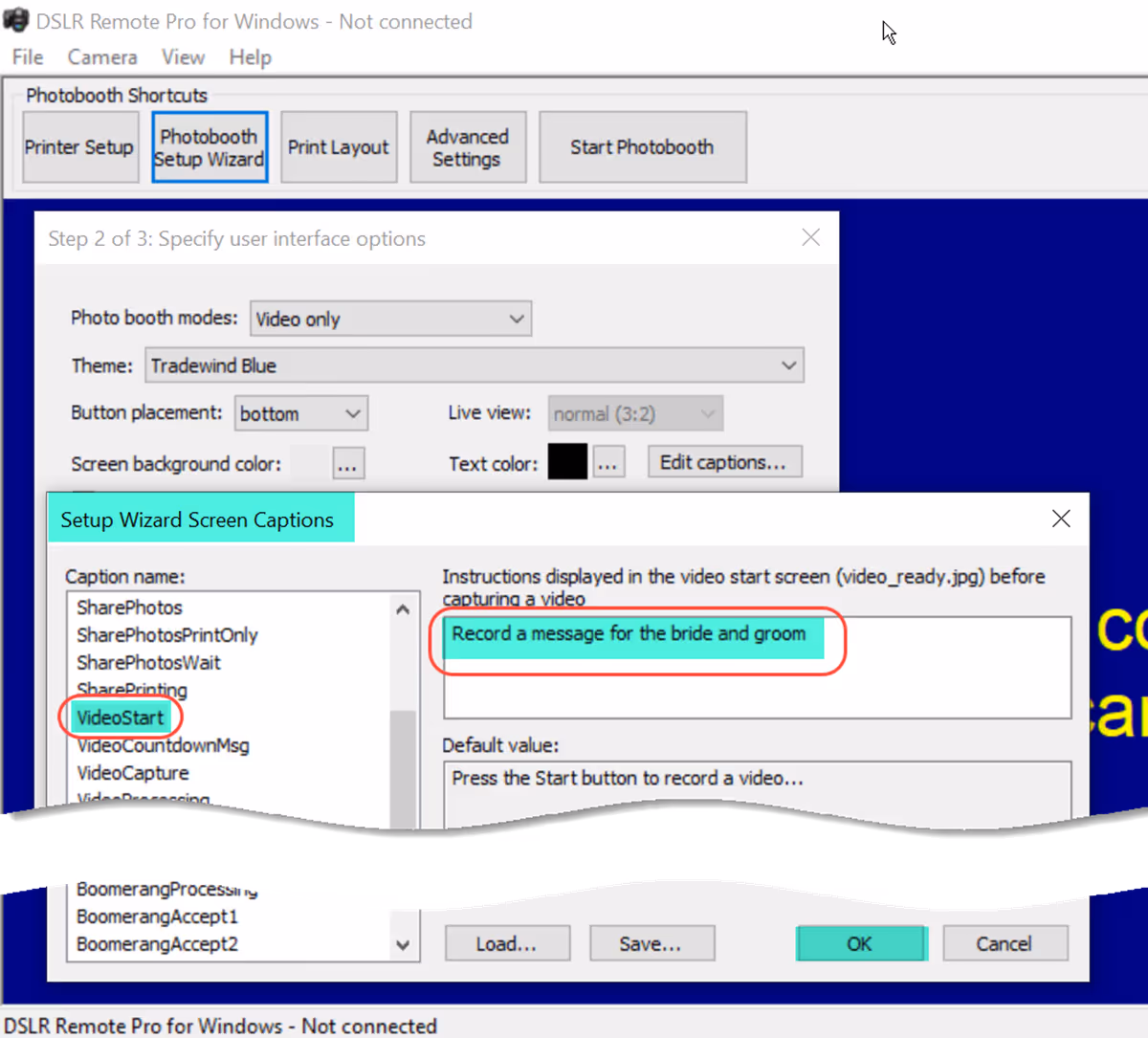Confirm captions with OK
The height and width of the screenshot is (1038, 1148).
861,943
